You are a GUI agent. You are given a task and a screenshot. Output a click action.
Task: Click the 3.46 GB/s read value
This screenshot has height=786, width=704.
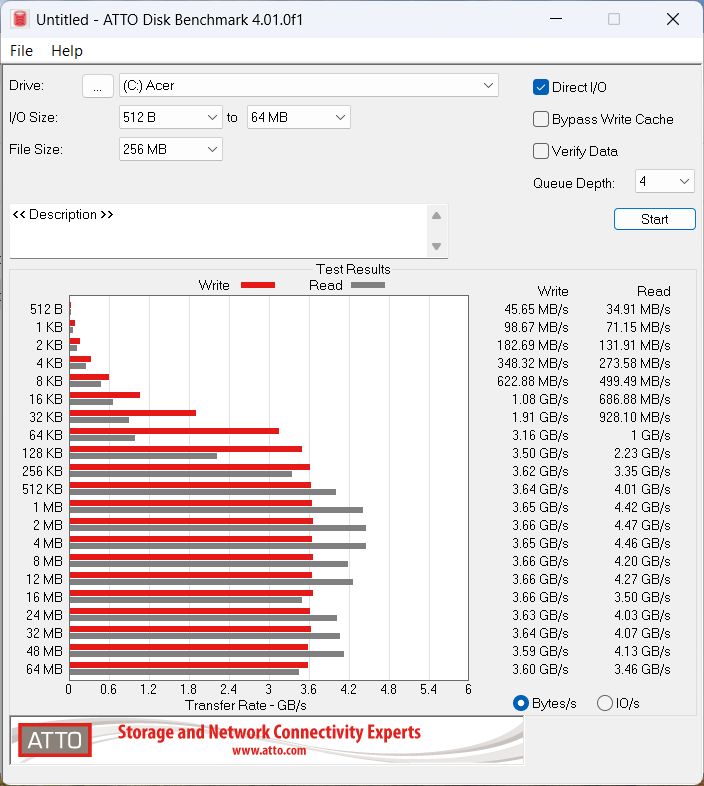(642, 669)
